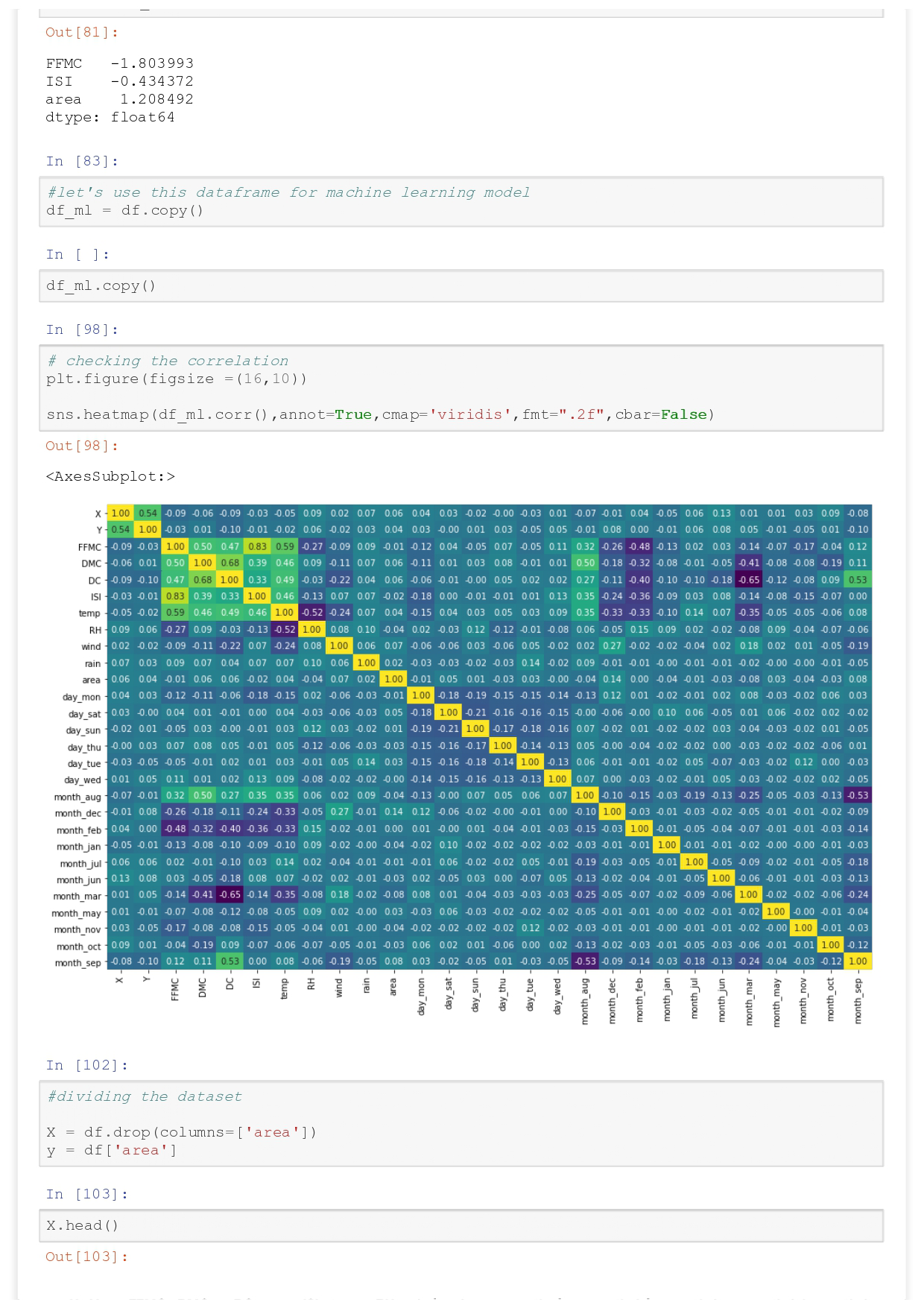Click the X.head() code cell
This screenshot has width=924, height=1308.
(x=461, y=1225)
